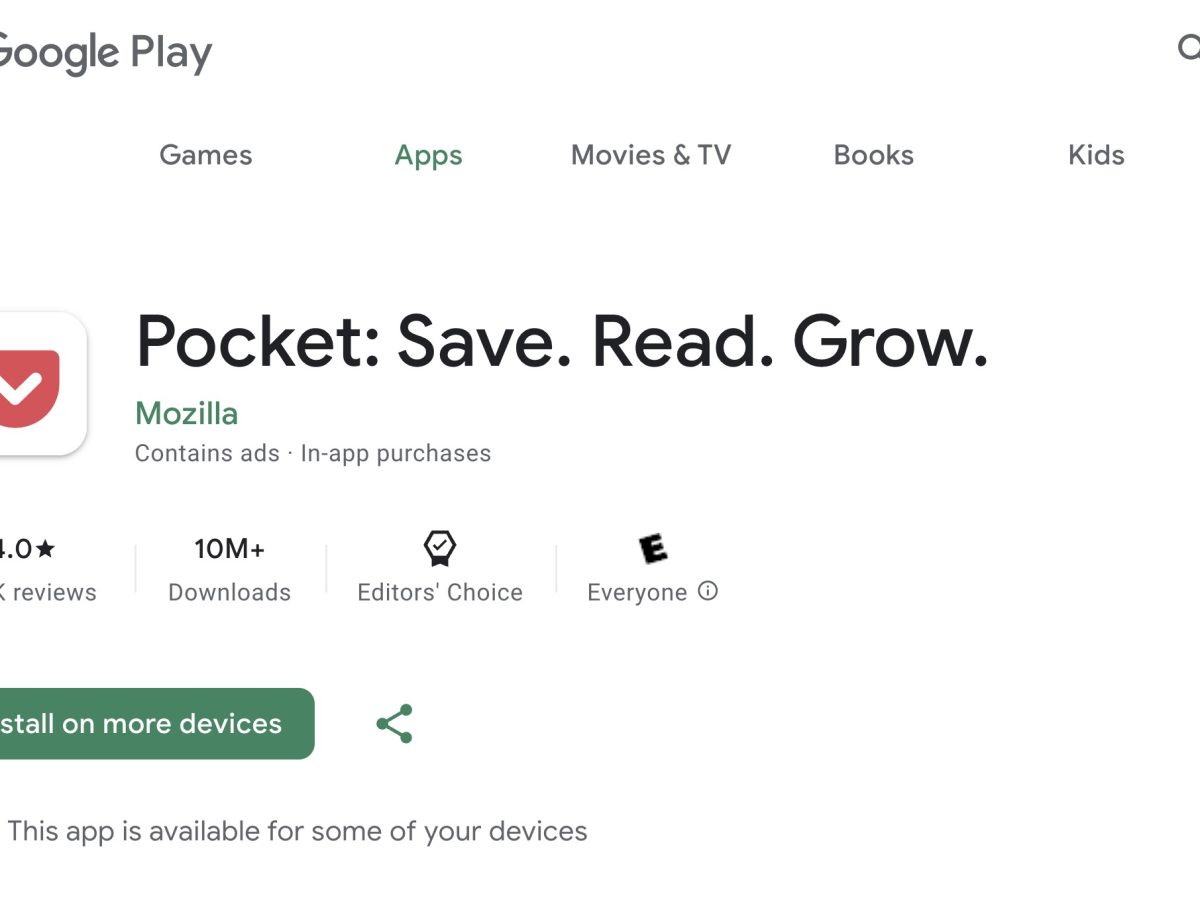Go to the Books tab
The height and width of the screenshot is (900, 1200).
click(874, 155)
